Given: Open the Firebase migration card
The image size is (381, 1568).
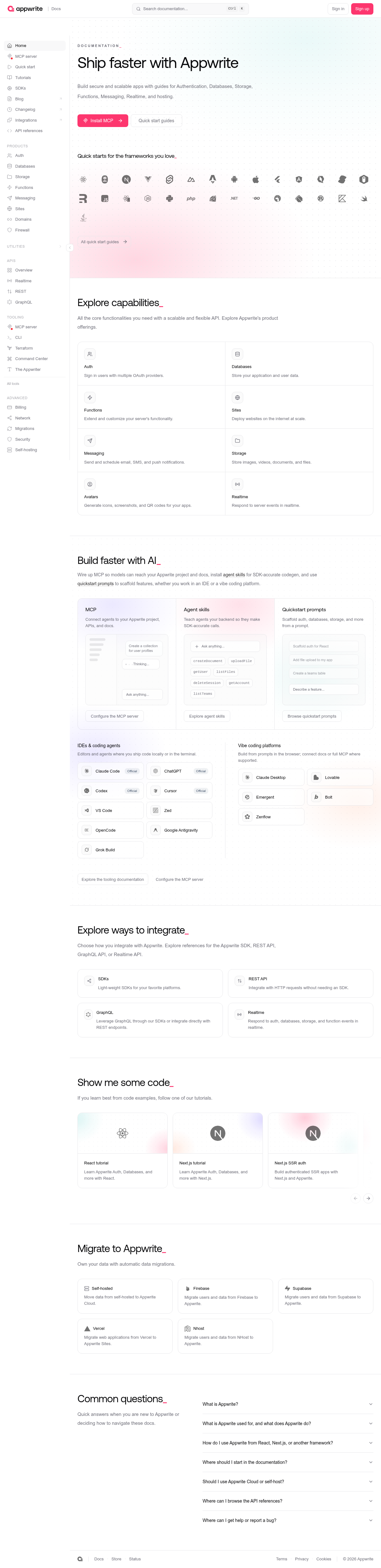Looking at the screenshot, I should (226, 1297).
